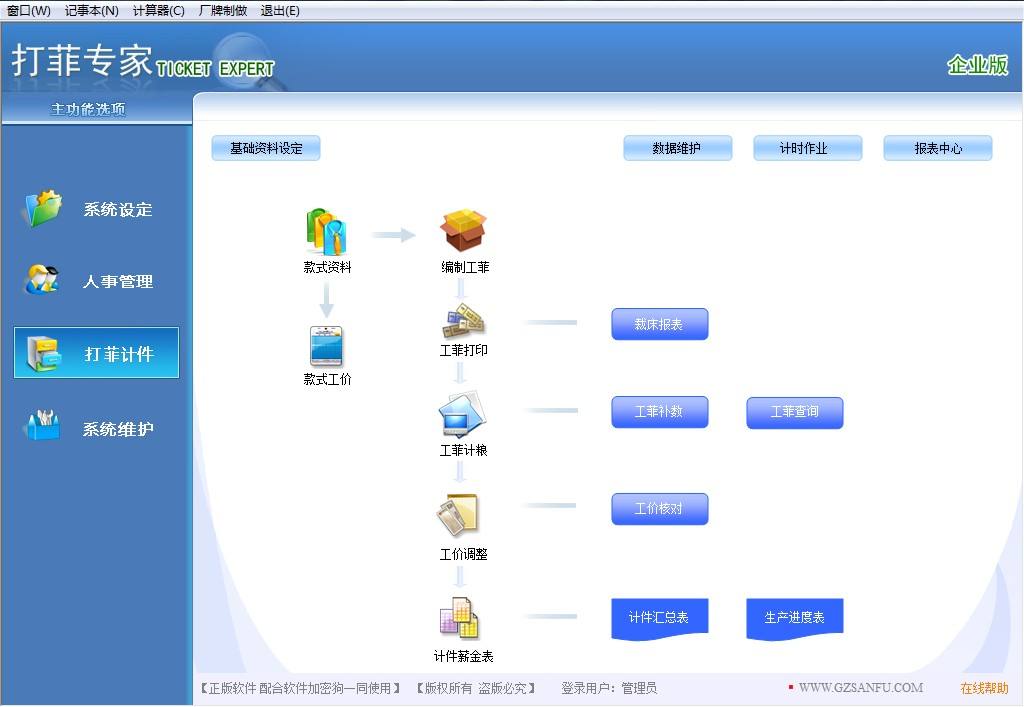
Task: Click the 打菲专家 Ticket Expert logo
Action: pos(143,62)
